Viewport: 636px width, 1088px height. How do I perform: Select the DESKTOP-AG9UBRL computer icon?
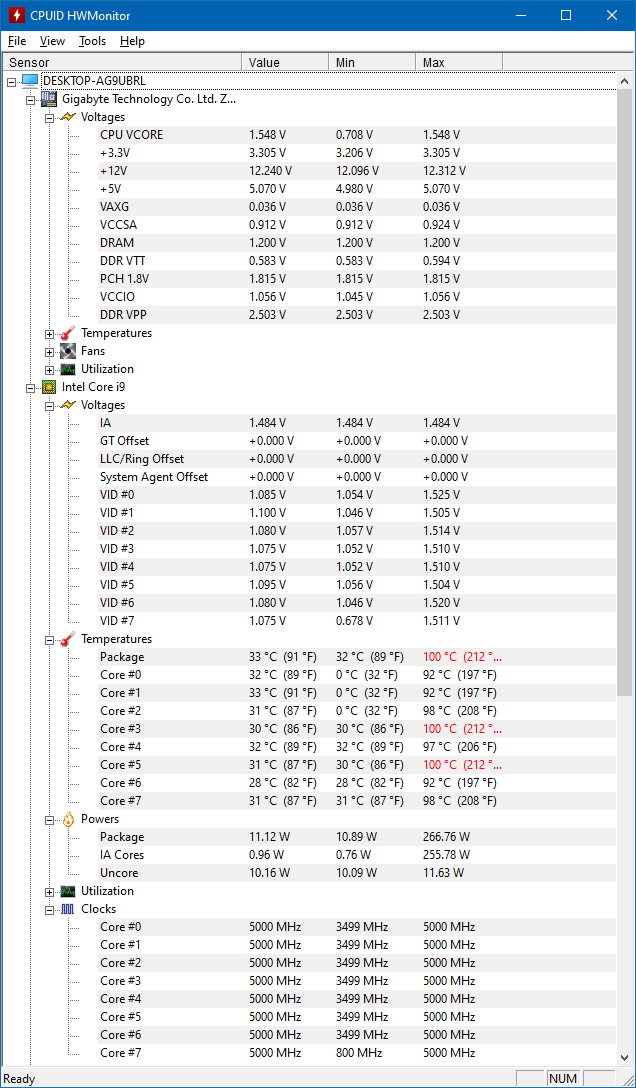(31, 81)
